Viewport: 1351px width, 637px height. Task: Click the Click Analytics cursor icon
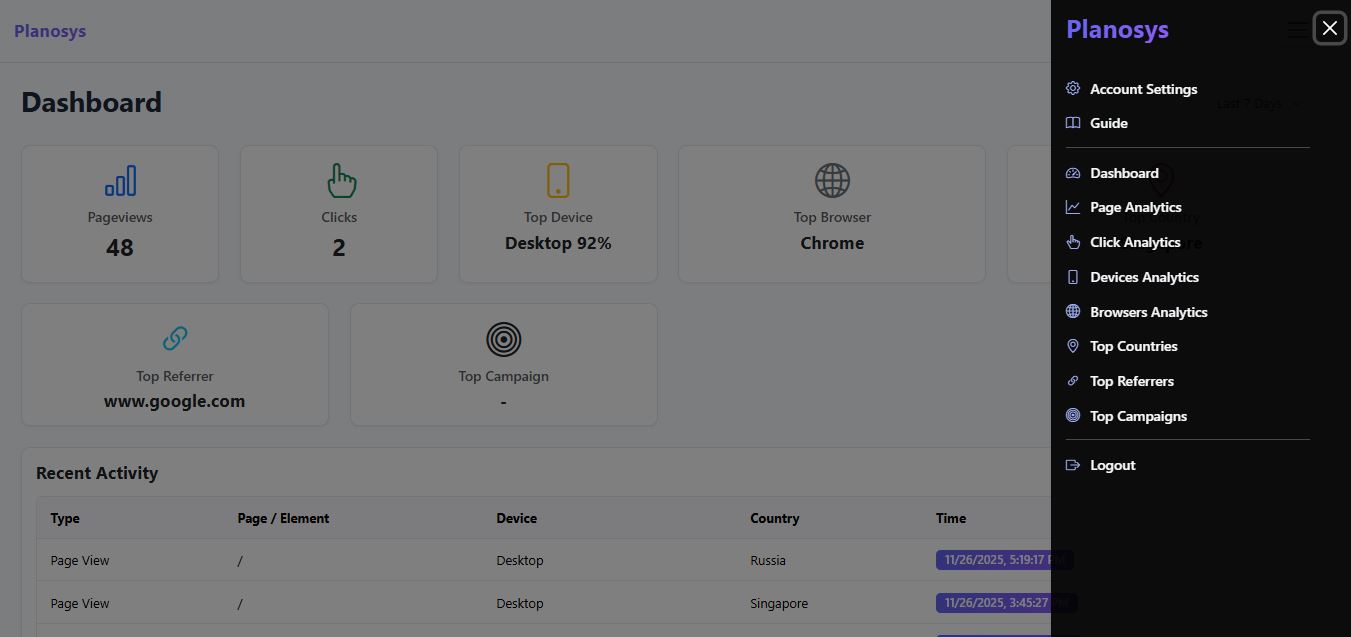pyautogui.click(x=1073, y=241)
